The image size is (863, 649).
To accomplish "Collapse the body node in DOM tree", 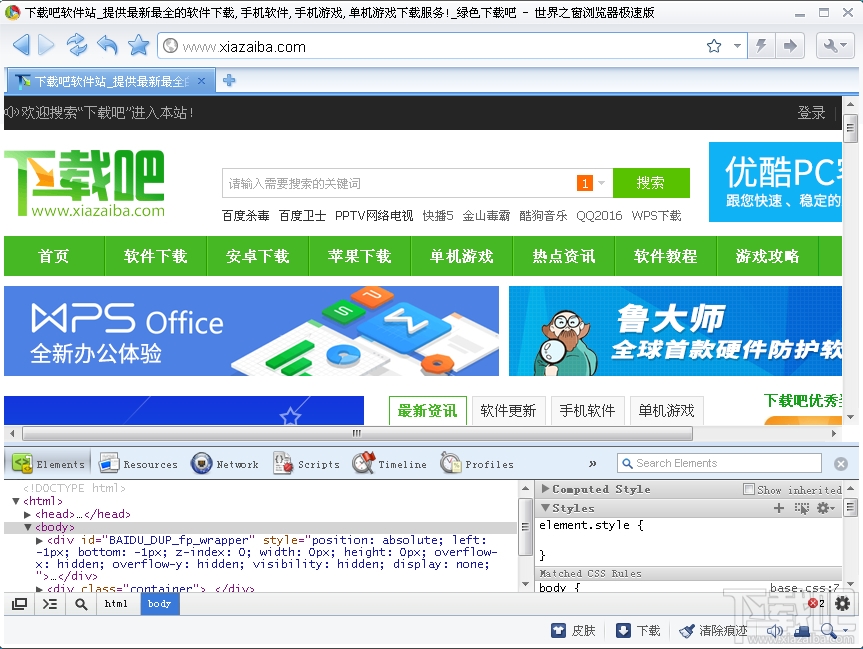I will [28, 527].
